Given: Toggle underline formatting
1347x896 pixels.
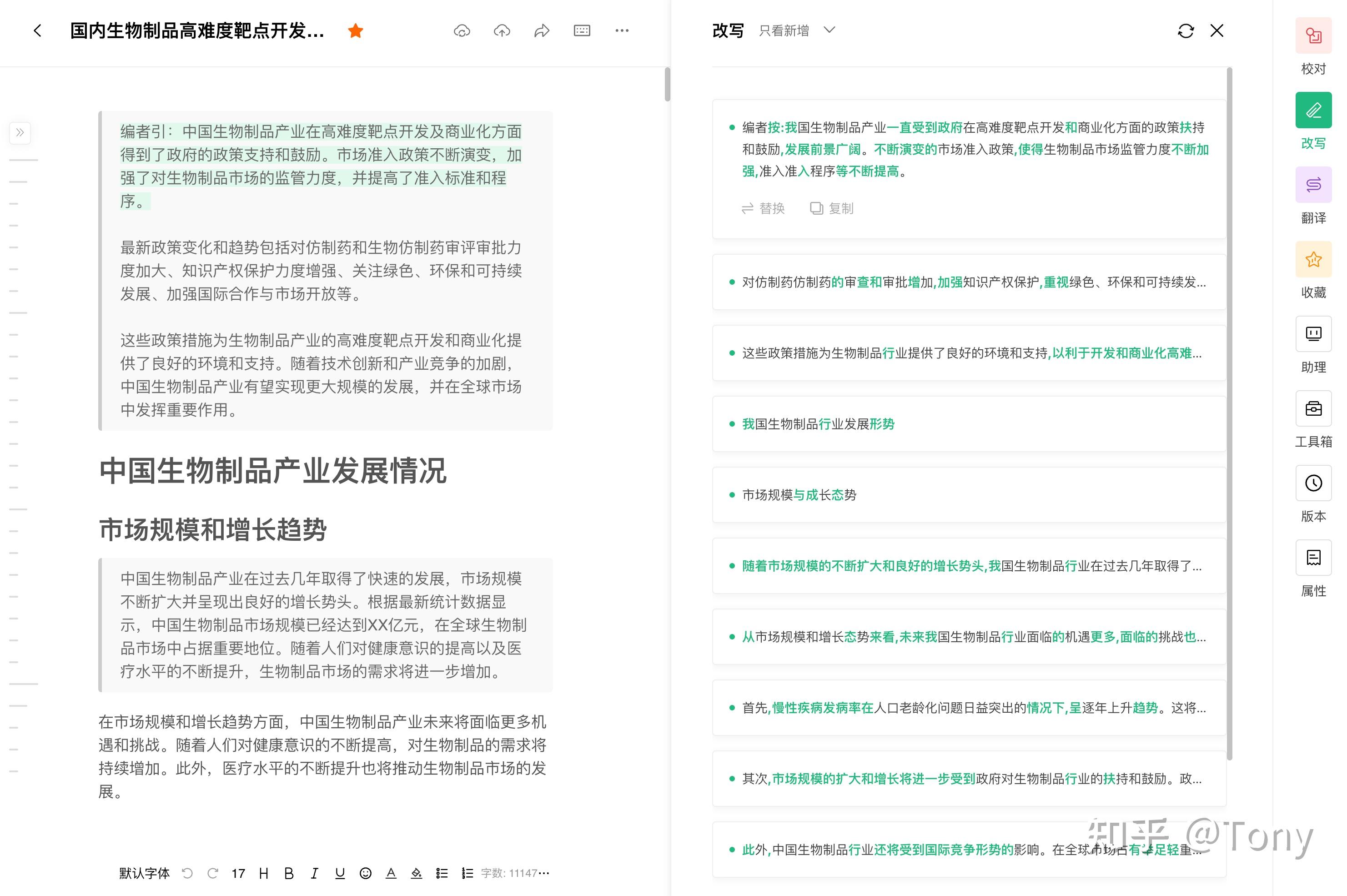Looking at the screenshot, I should pyautogui.click(x=340, y=873).
